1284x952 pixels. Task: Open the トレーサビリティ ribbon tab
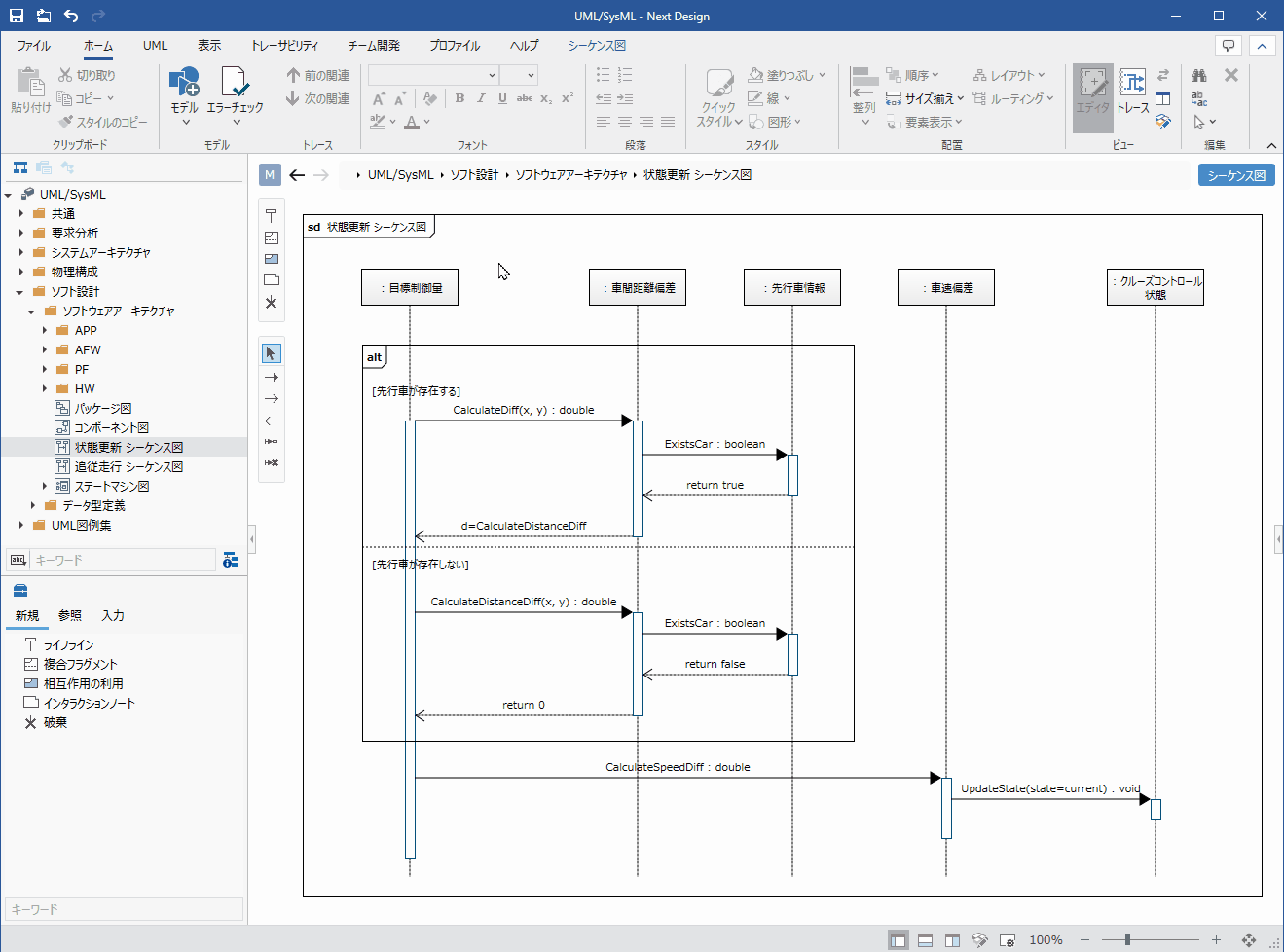click(x=284, y=46)
